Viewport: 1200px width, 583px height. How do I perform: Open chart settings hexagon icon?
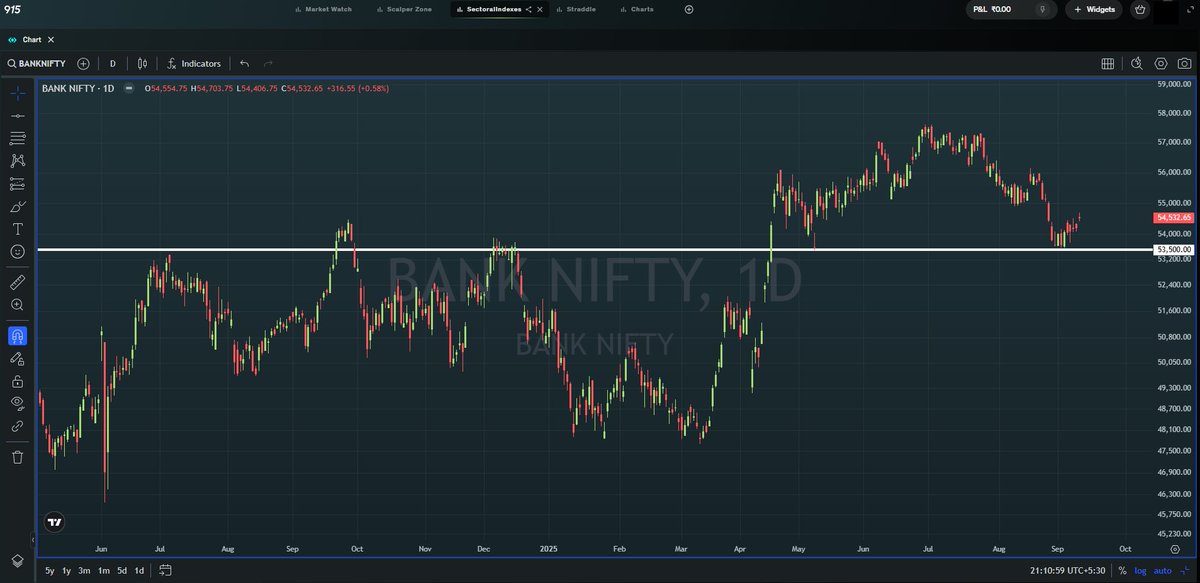tap(1161, 63)
